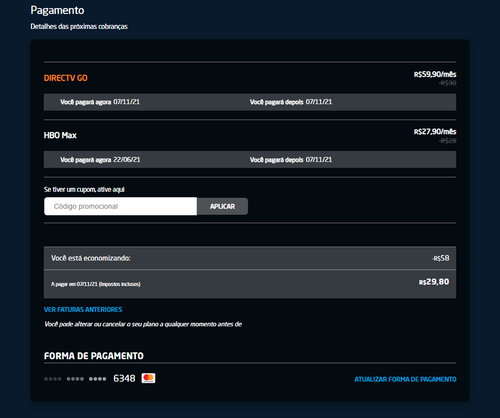500x418 pixels.
Task: Click HBO Max Você pagará agora 22/06/21
Action: 100,160
